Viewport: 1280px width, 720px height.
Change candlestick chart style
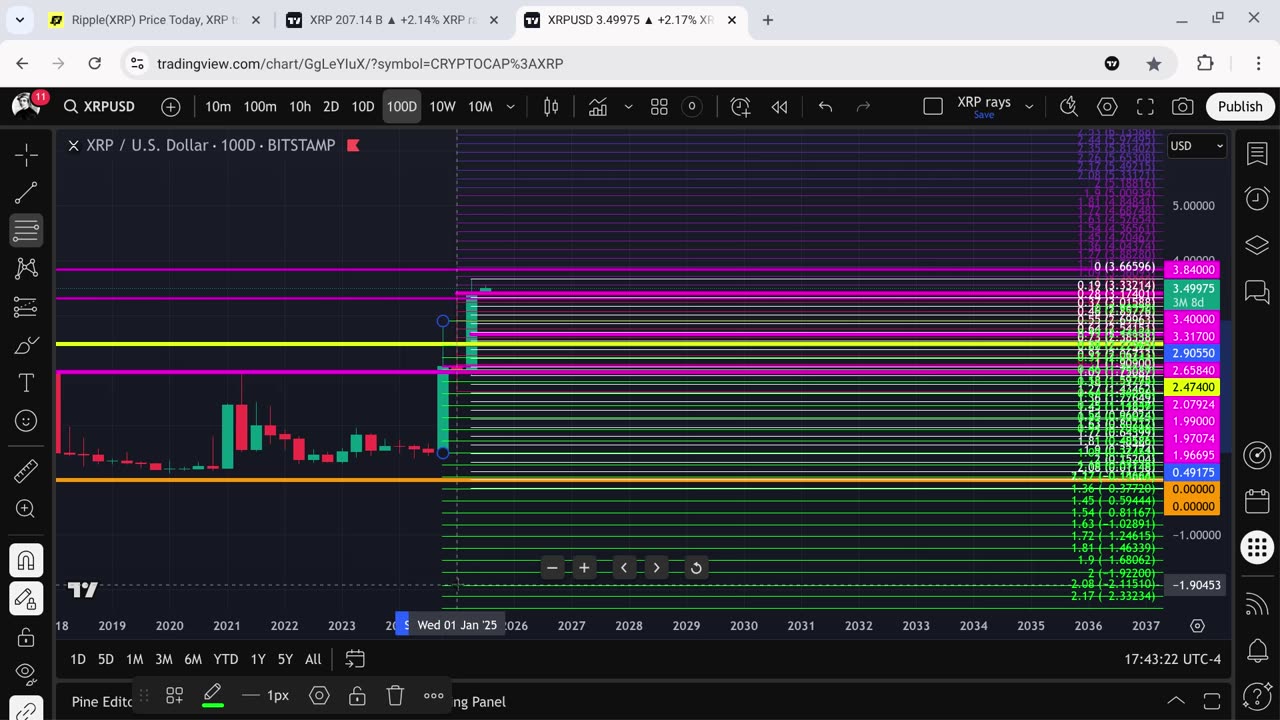[551, 106]
